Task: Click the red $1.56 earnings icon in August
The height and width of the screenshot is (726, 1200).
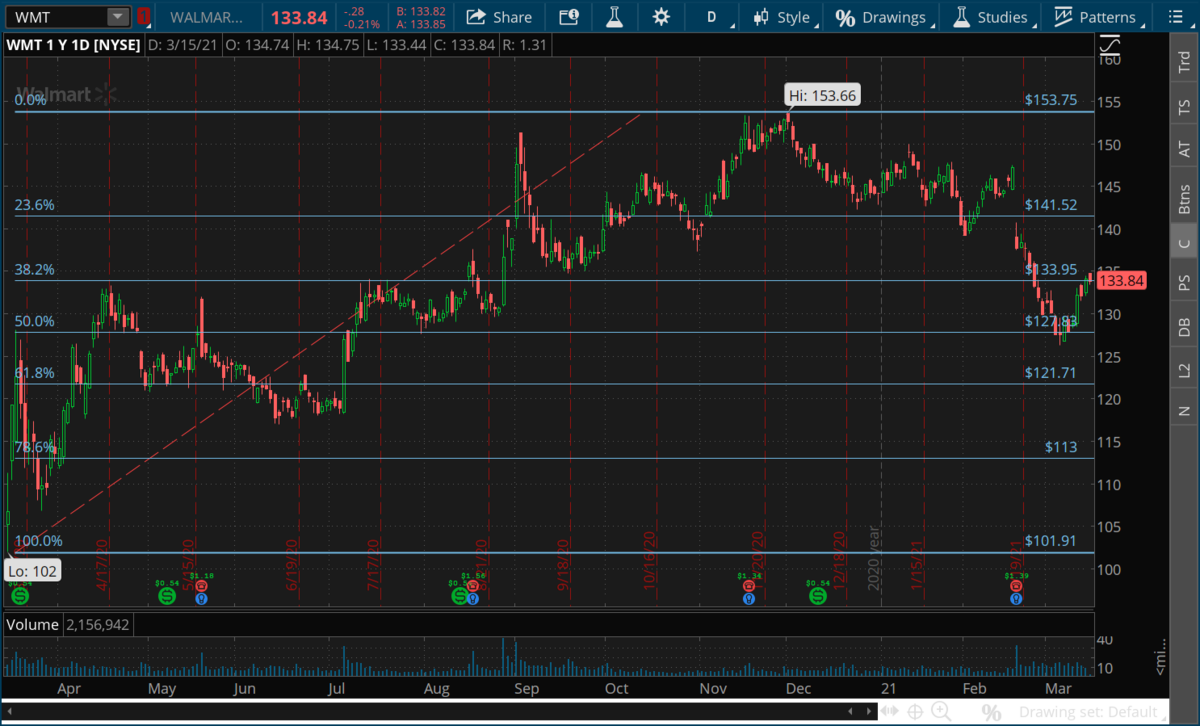Action: (x=473, y=588)
